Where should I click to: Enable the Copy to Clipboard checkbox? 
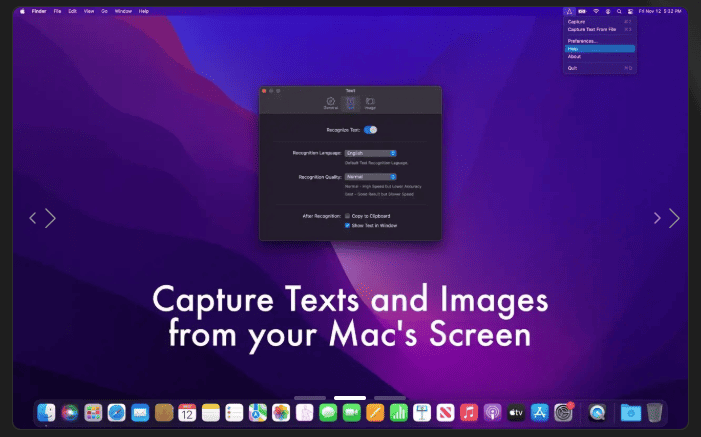(347, 216)
